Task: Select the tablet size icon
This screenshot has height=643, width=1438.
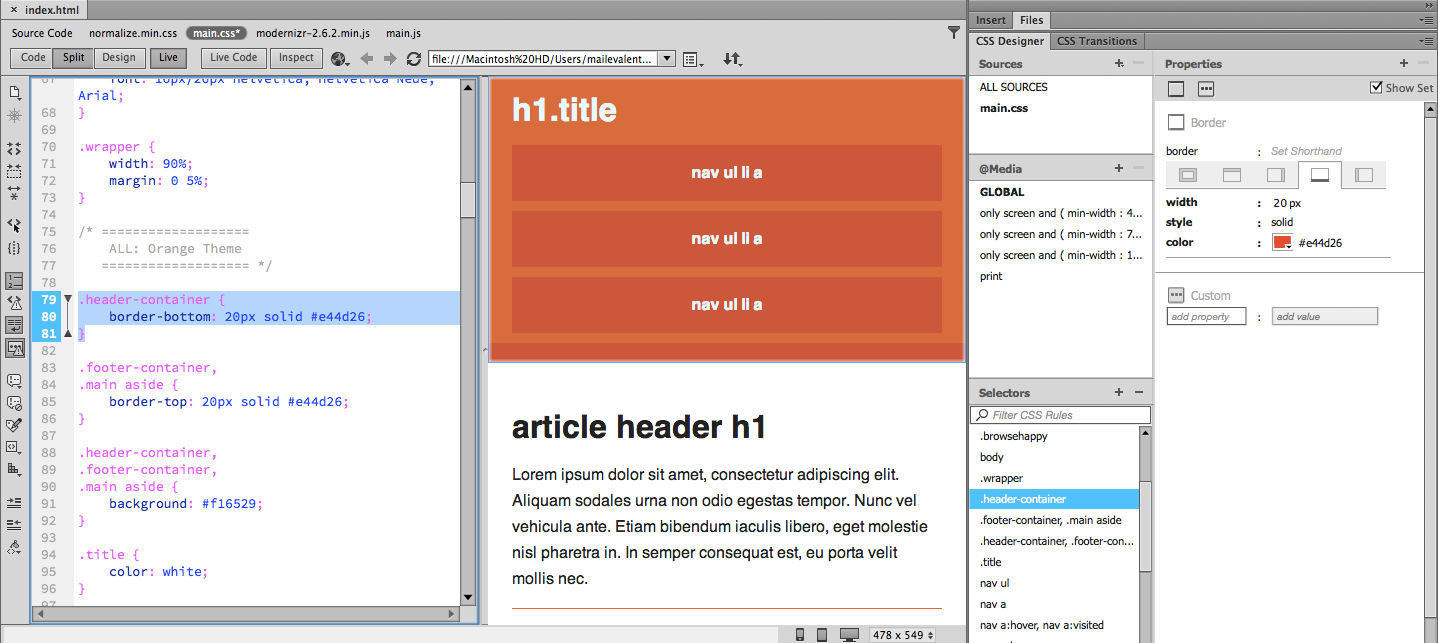Action: [821, 634]
